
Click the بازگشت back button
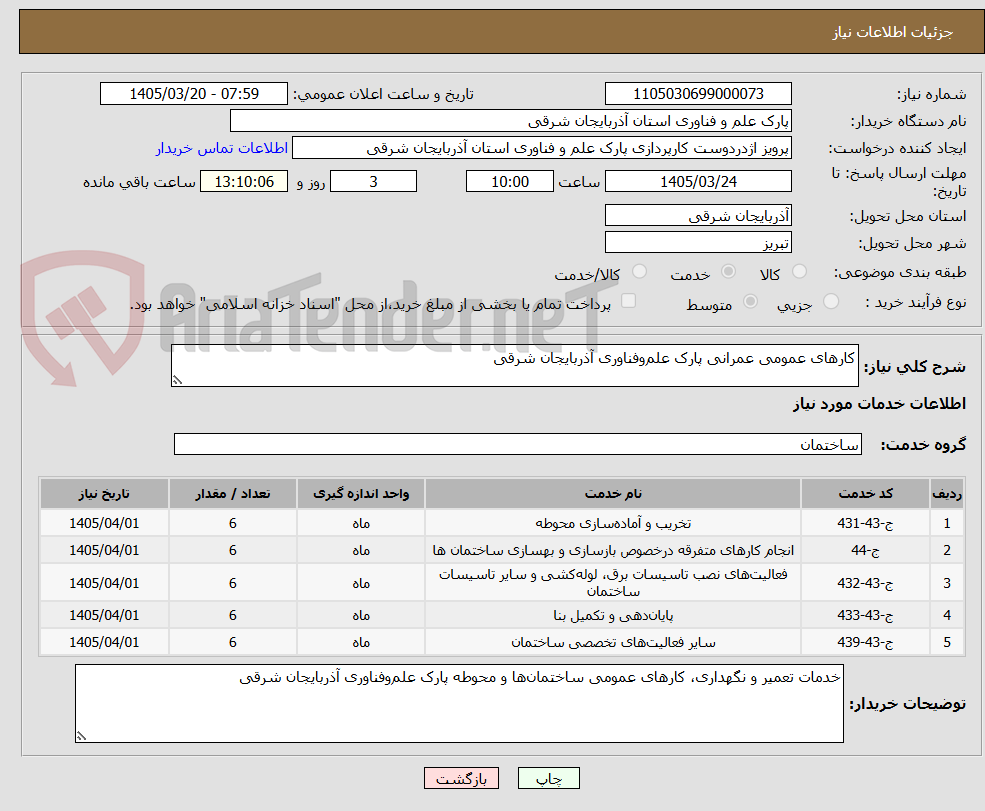click(x=461, y=778)
